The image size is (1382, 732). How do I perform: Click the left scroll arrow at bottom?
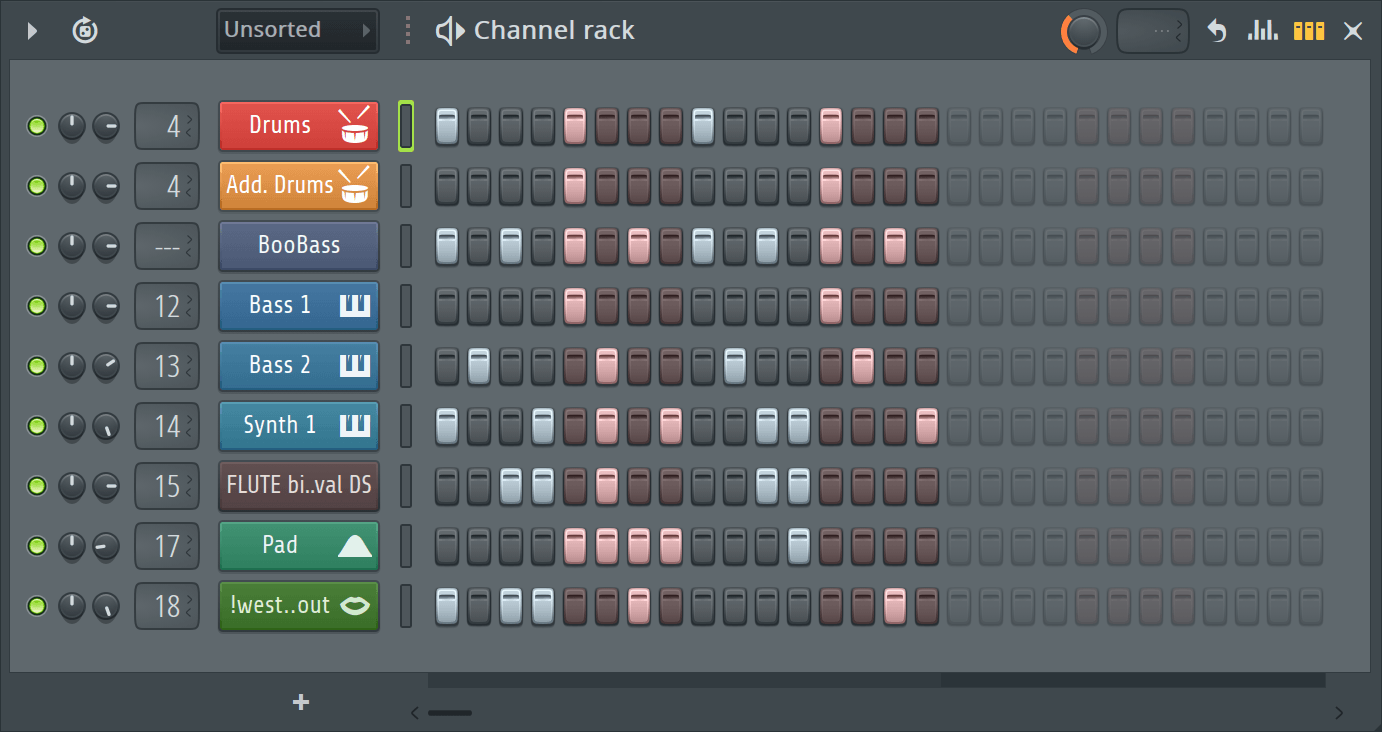tap(416, 713)
